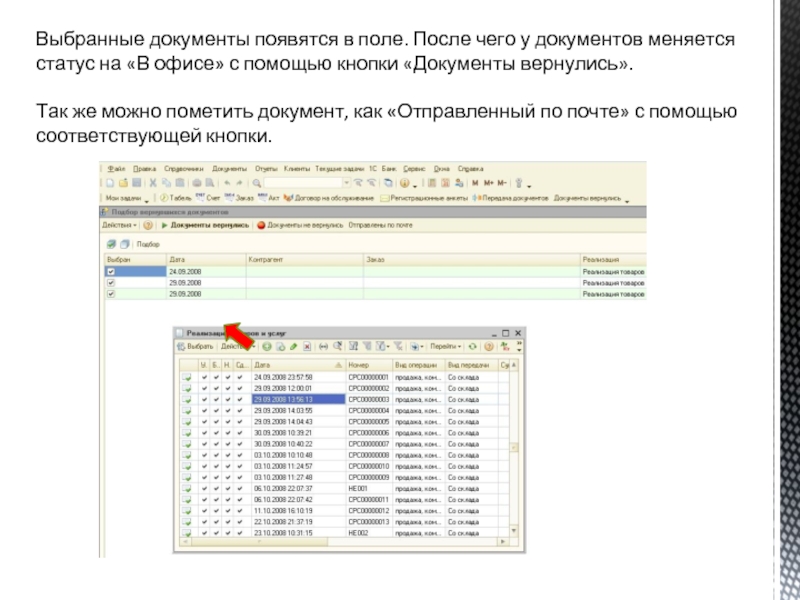Click the red delete-mark icon in Реализация toolbar
This screenshot has height=600, width=800.
pos(307,346)
